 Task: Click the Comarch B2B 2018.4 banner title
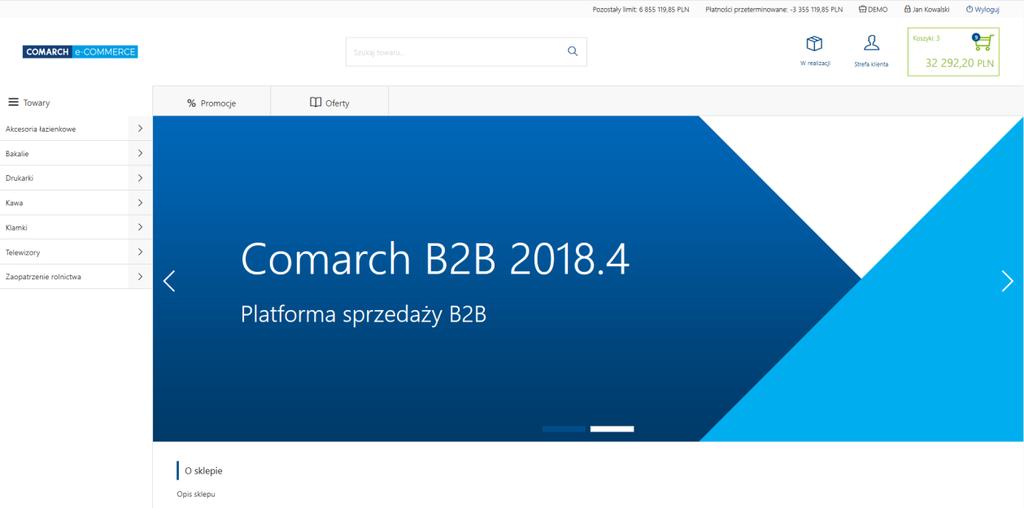pos(435,259)
